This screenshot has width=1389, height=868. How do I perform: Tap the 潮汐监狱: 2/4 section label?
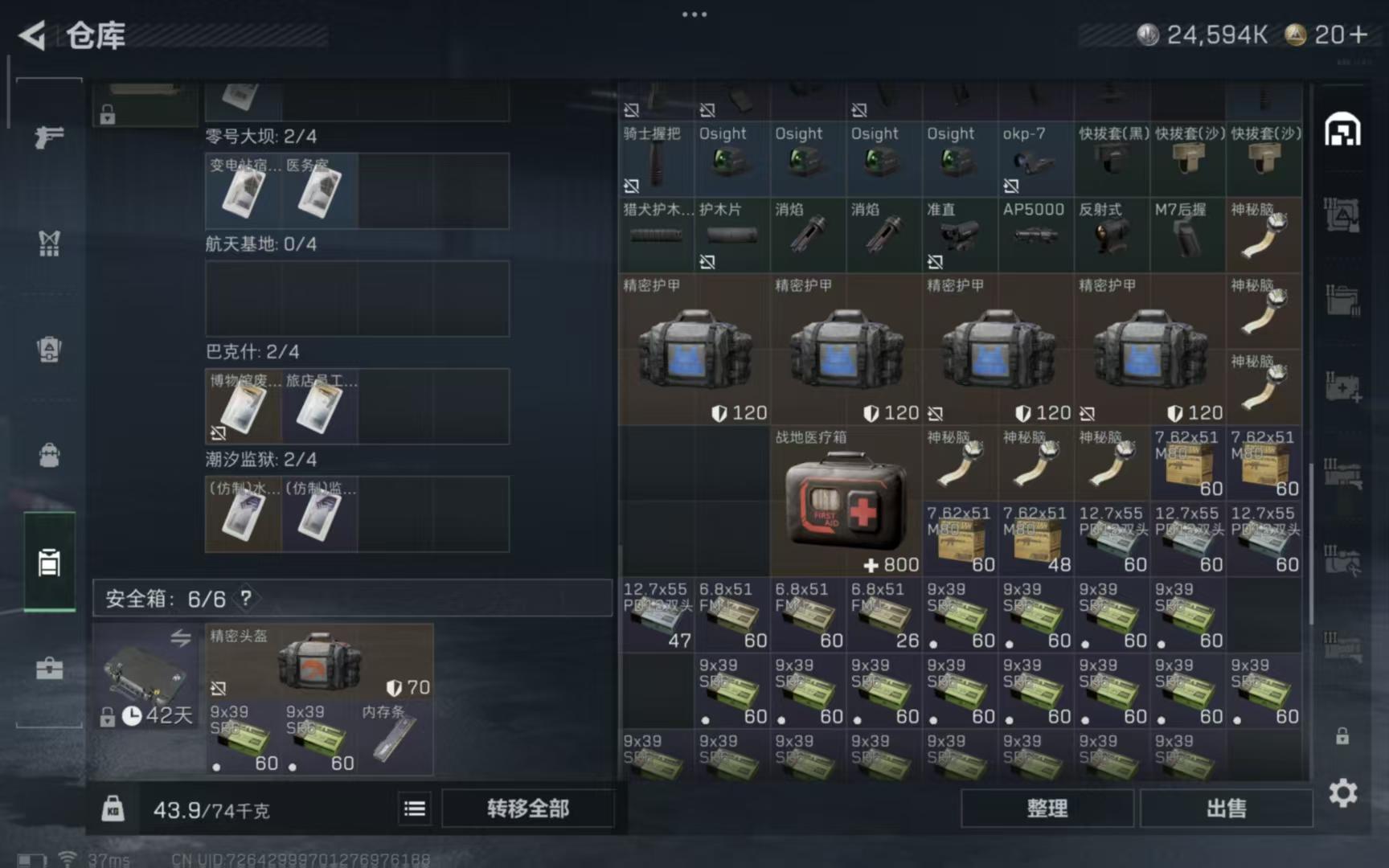pos(260,459)
